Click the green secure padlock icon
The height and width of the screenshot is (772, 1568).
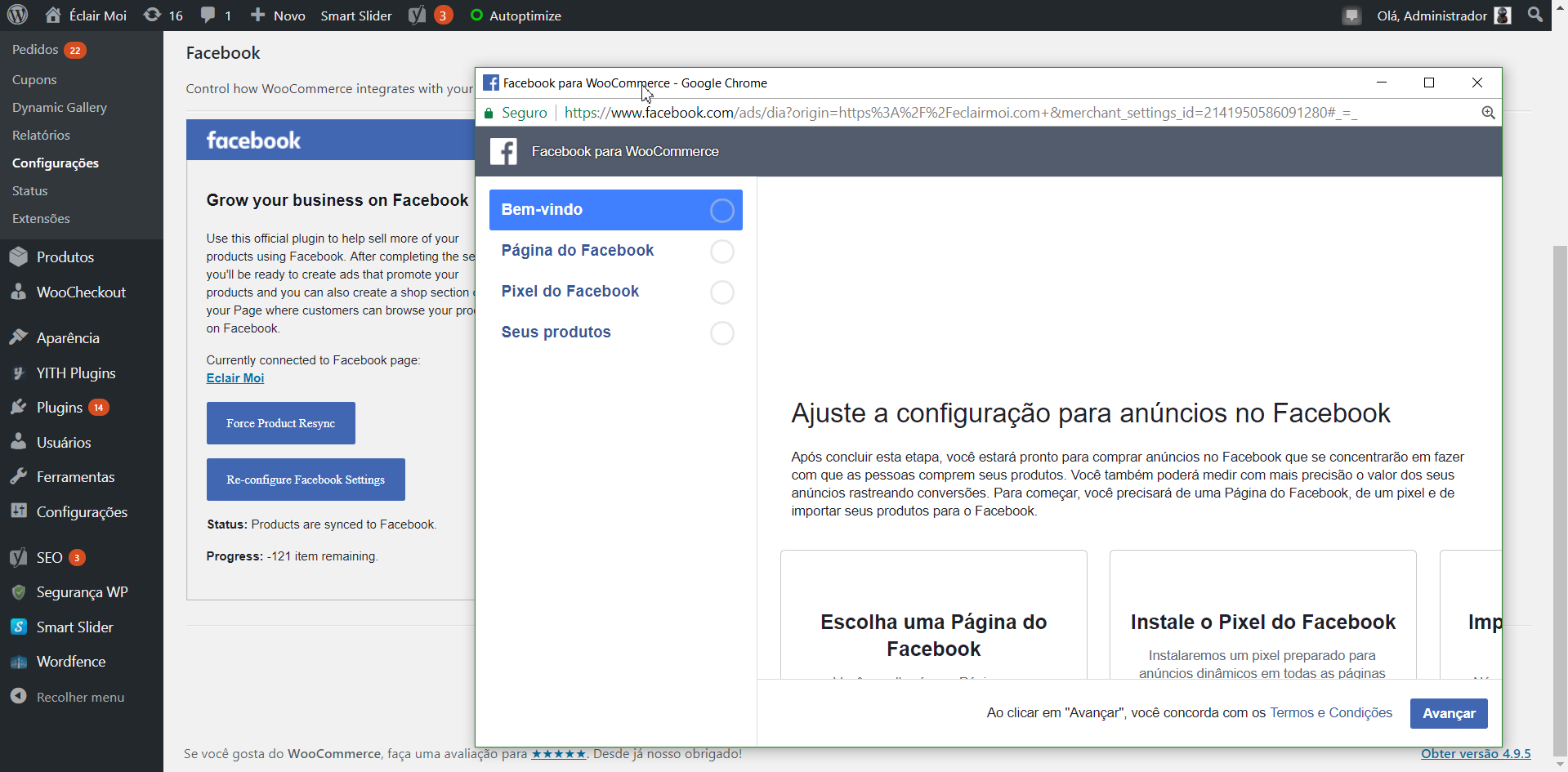pos(489,113)
